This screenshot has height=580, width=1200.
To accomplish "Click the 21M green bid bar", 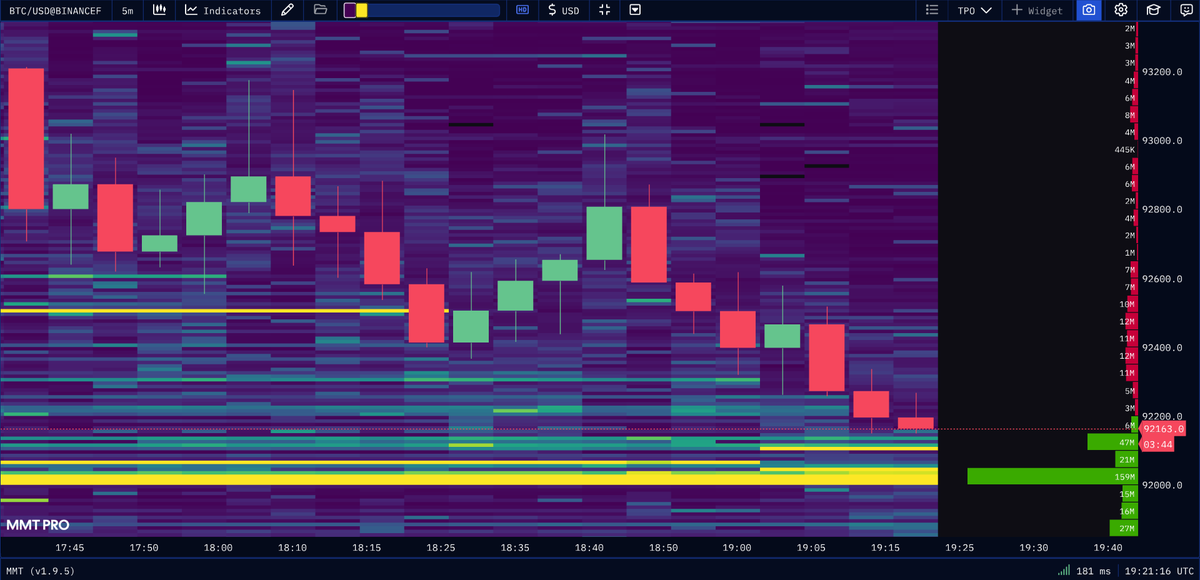I will click(1127, 459).
